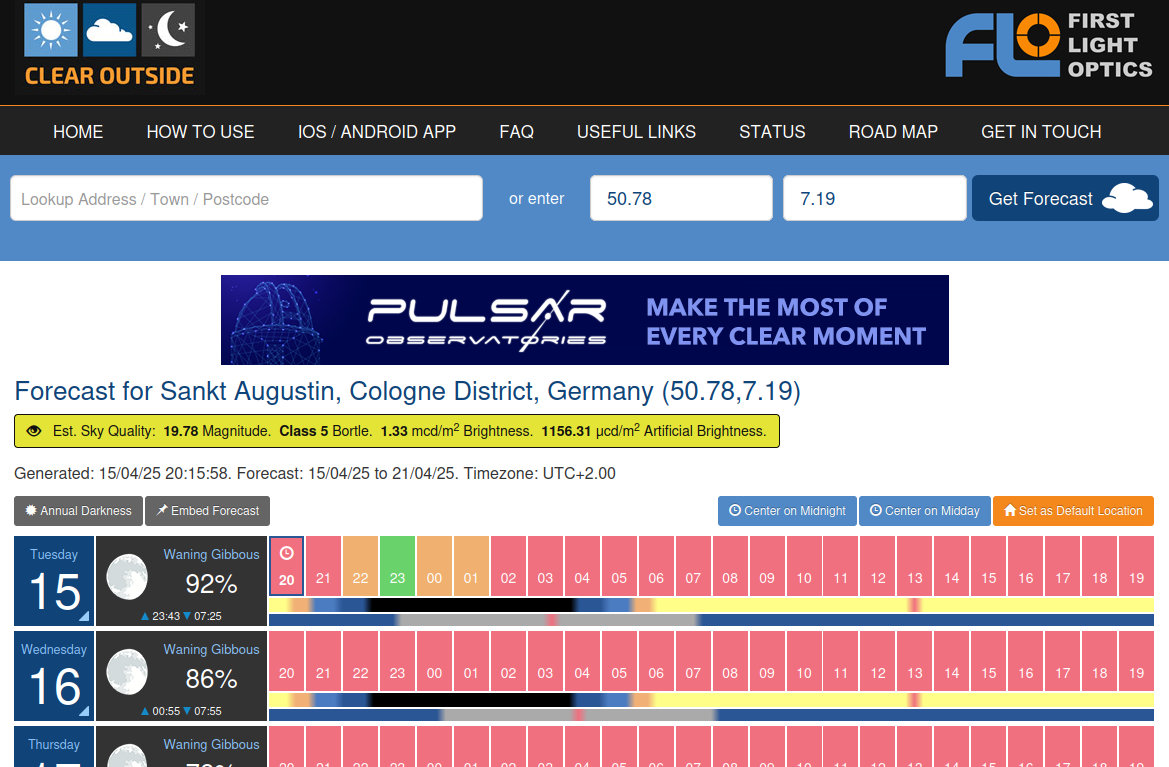Select Tuesday's red 21 hour cell

(x=323, y=566)
